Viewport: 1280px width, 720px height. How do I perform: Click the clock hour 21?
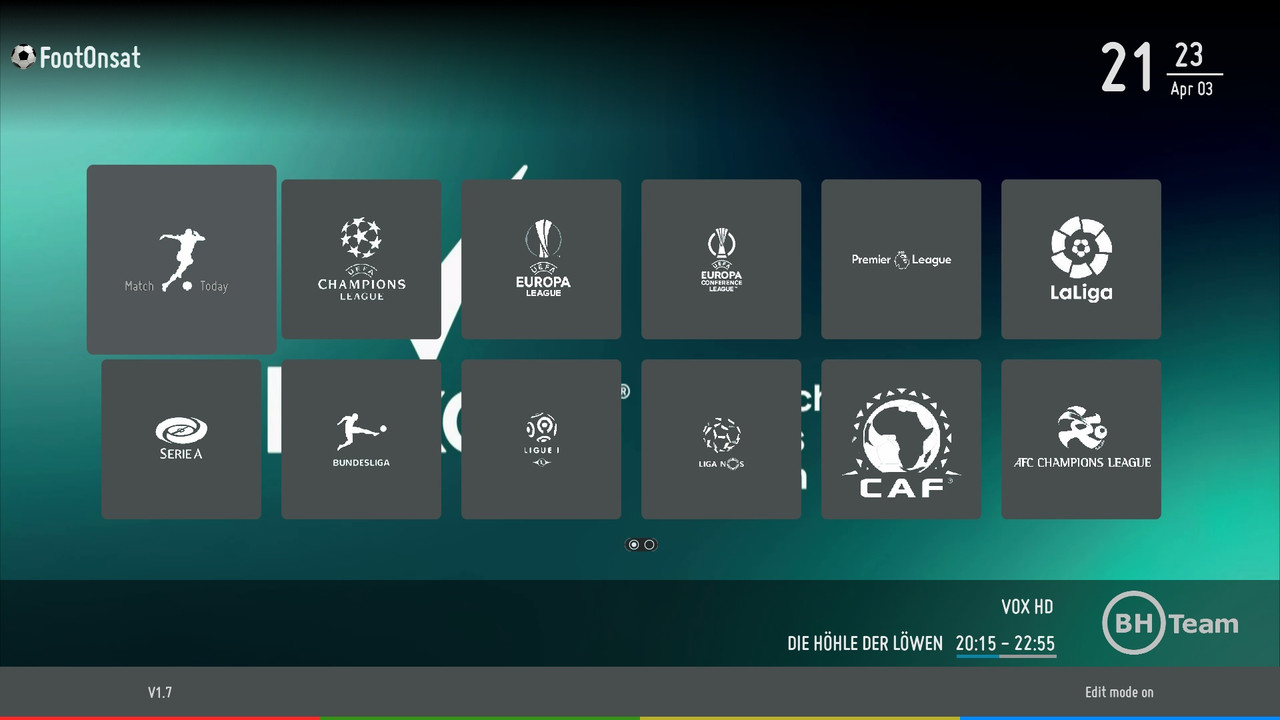click(1128, 68)
